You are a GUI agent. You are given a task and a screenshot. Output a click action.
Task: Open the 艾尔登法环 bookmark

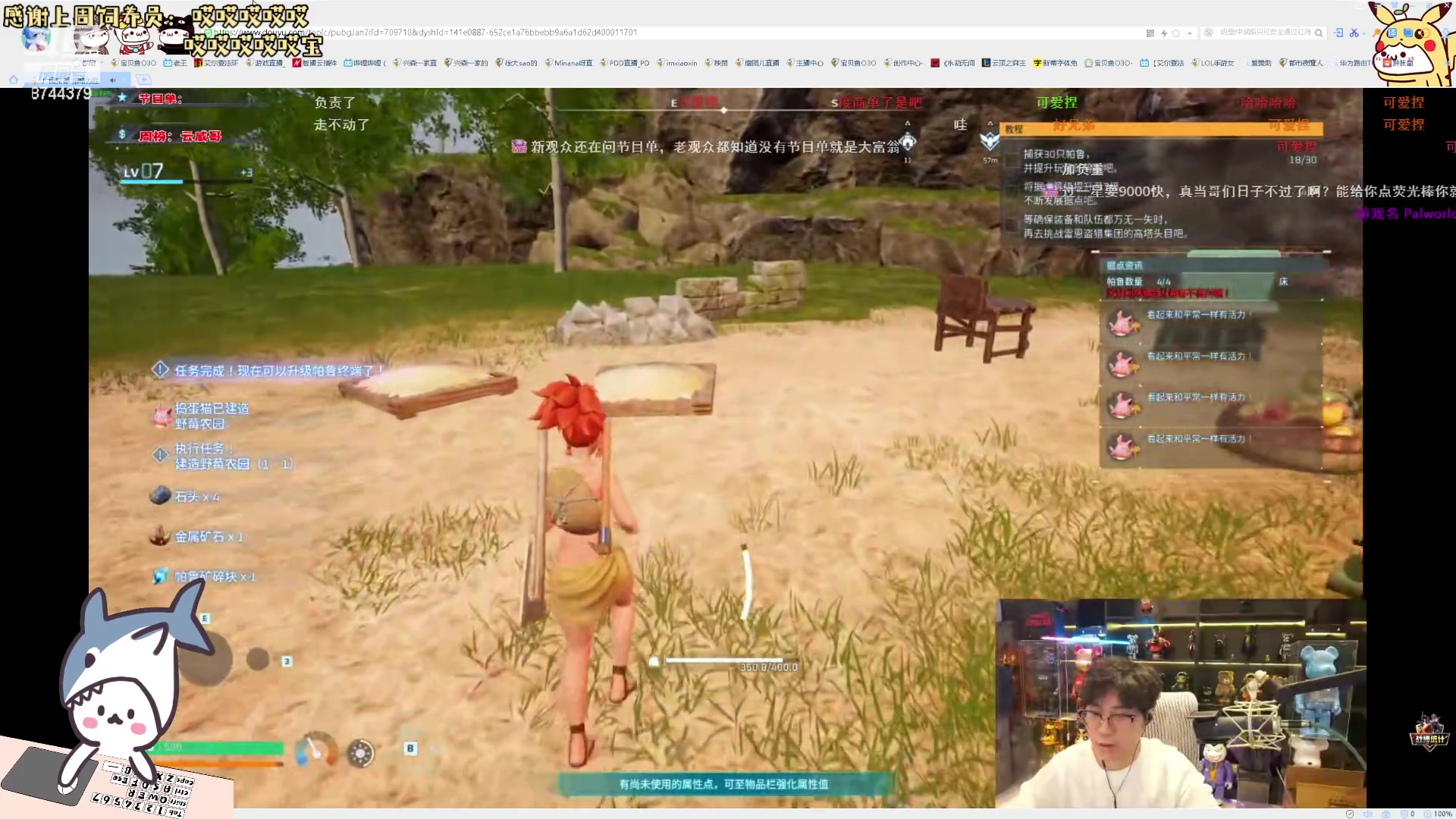pyautogui.click(x=216, y=63)
